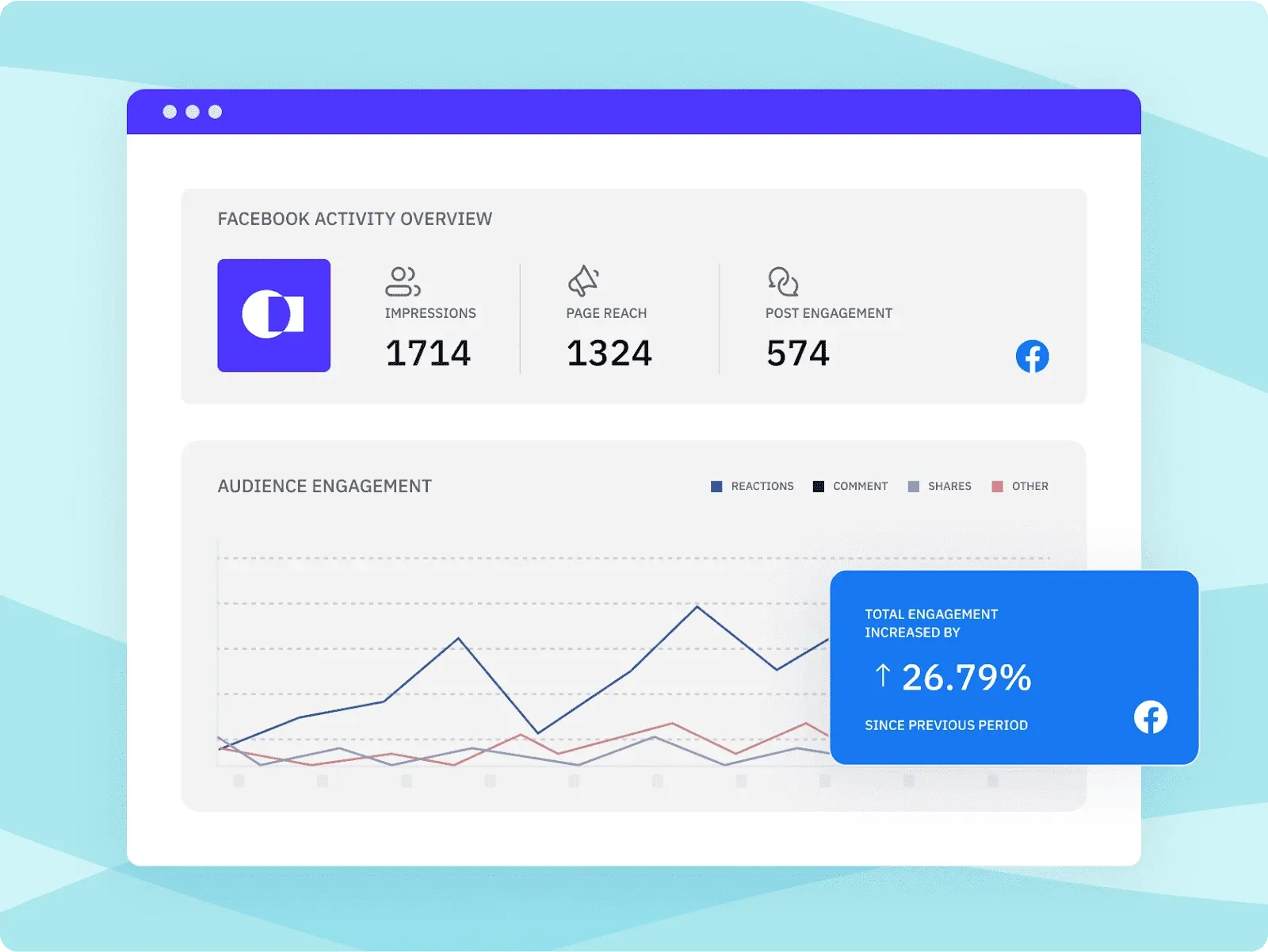
Task: Select the 574 post engagement value
Action: pos(797,354)
